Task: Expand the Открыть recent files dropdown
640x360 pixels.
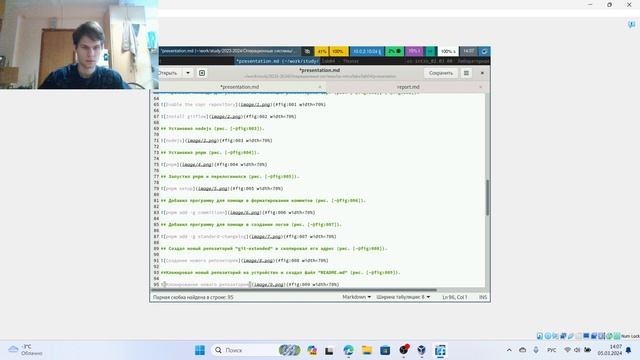Action: click(188, 73)
